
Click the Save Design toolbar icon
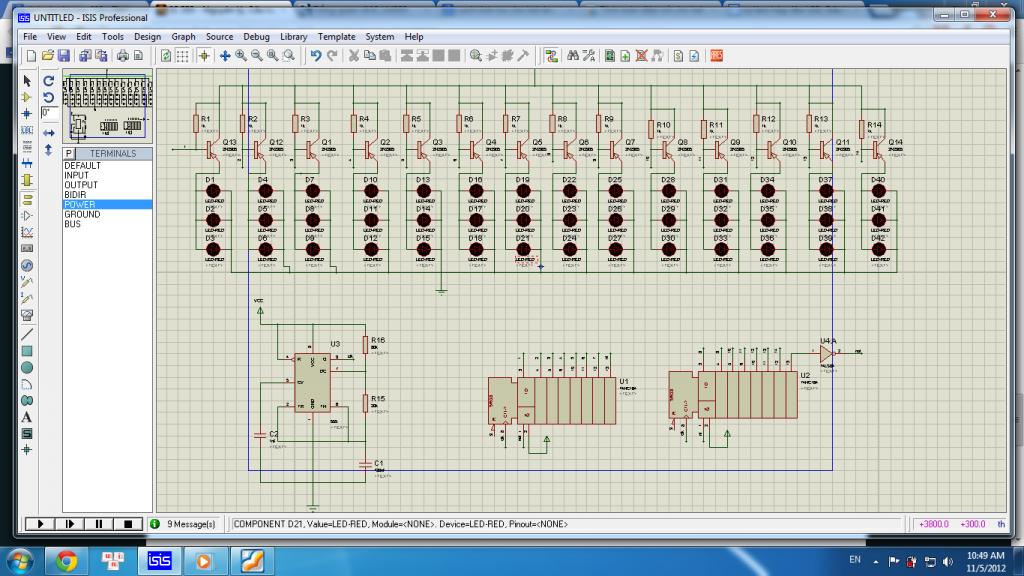[x=64, y=56]
